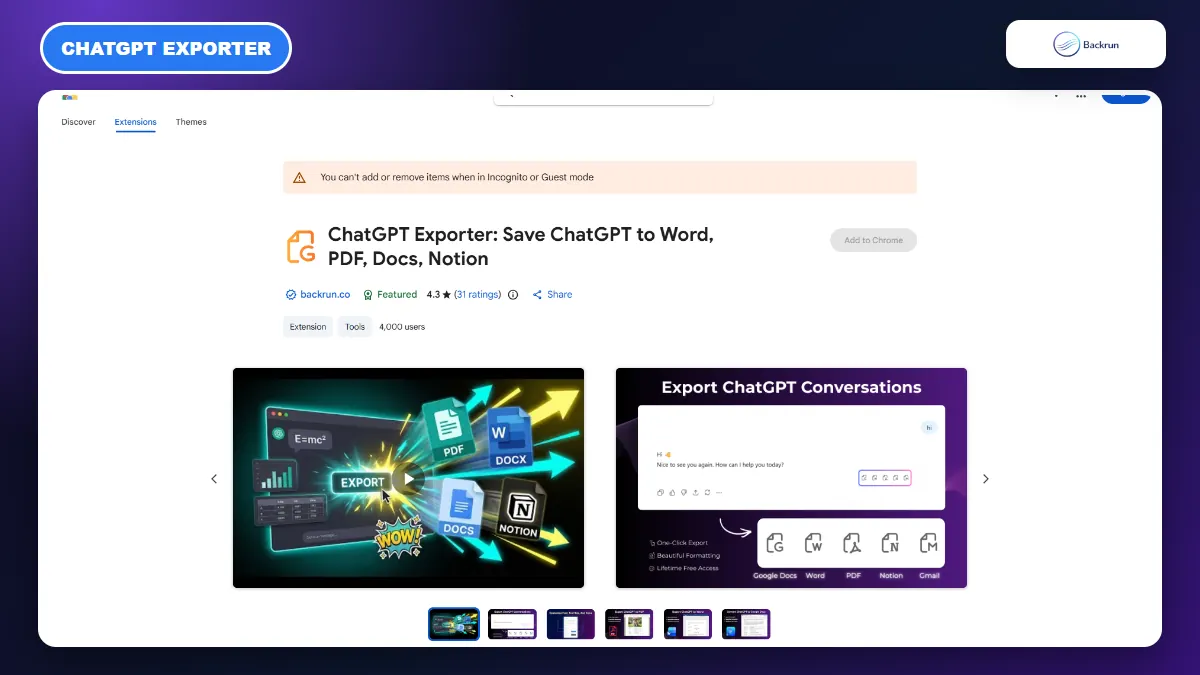The image size is (1200, 675).
Task: Select the sixth thumbnail showing Google Docs export
Action: (746, 624)
